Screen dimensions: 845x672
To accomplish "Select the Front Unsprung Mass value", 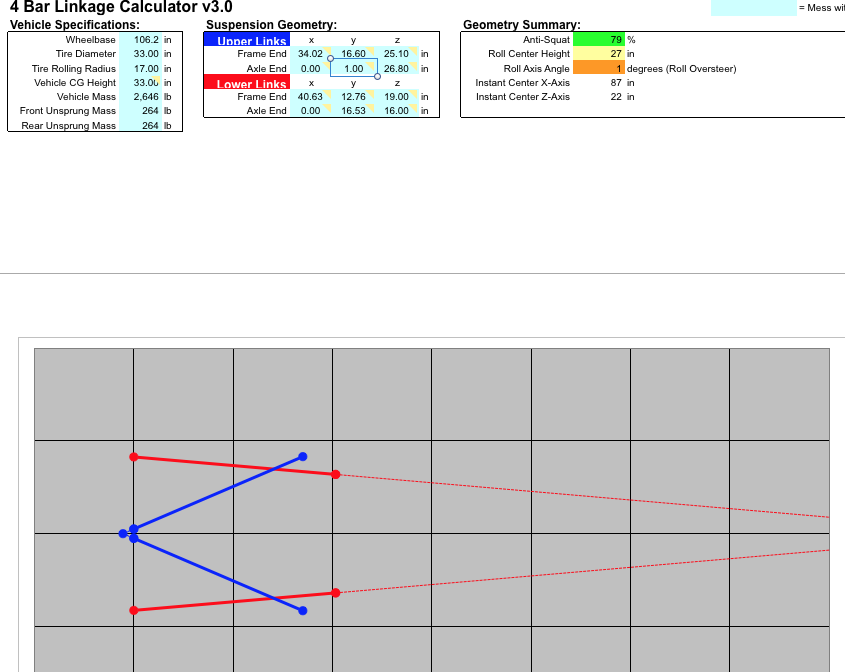I will tap(140, 111).
